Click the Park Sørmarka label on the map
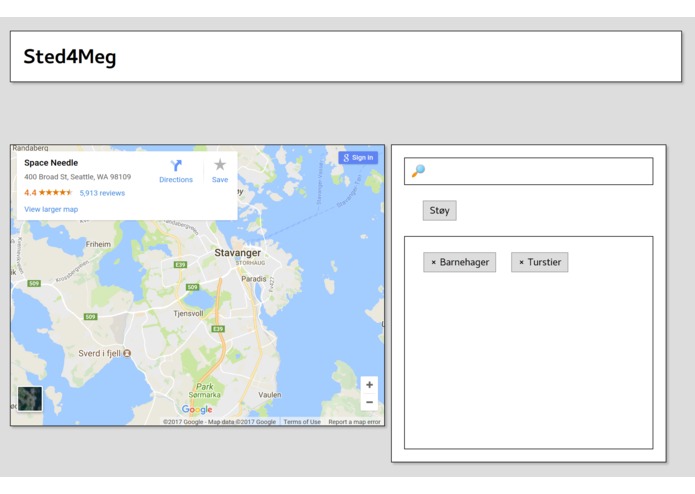Image resolution: width=695 pixels, height=494 pixels. [x=204, y=390]
